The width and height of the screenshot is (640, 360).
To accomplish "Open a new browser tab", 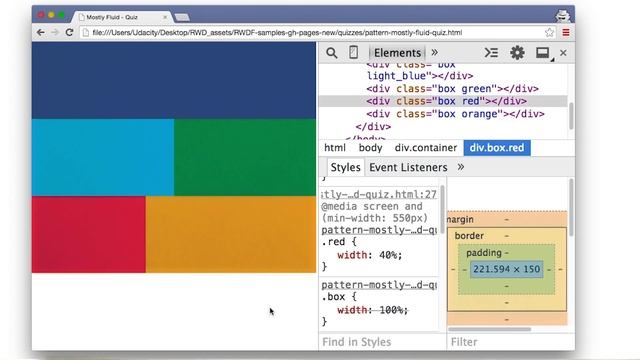I will pyautogui.click(x=182, y=17).
